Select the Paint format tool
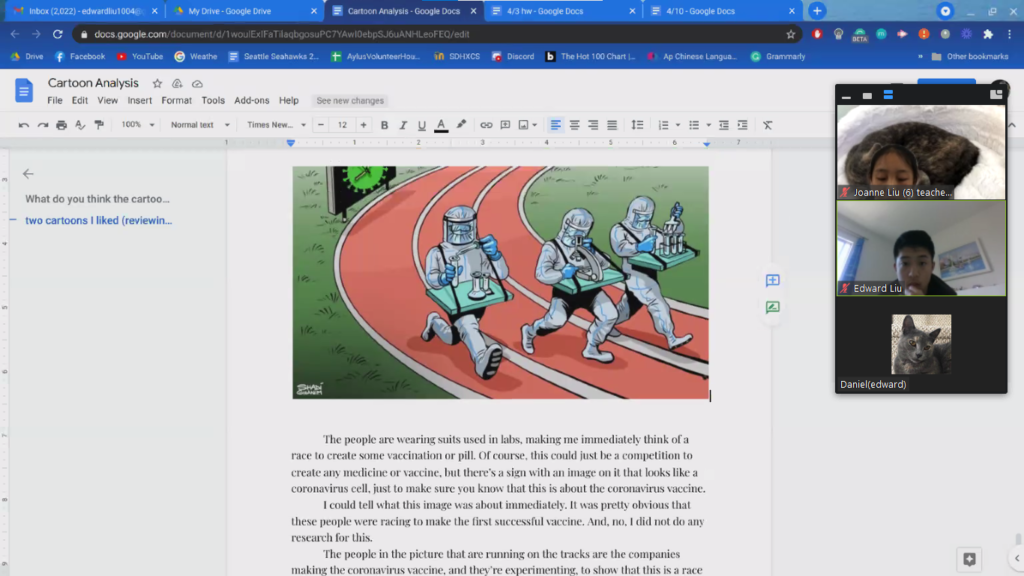The height and width of the screenshot is (576, 1024). (x=99, y=125)
